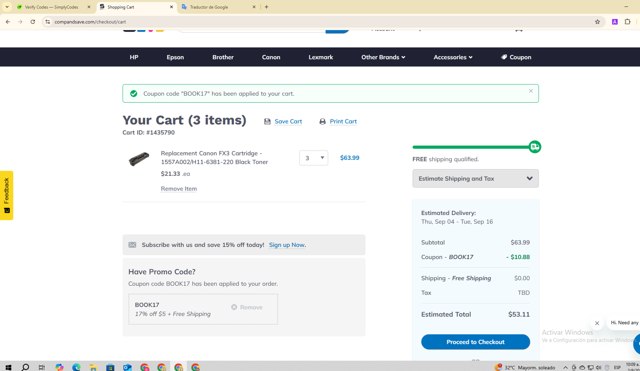Open the Windows Start menu
Screen dimensions: 640x371
point(8,367)
